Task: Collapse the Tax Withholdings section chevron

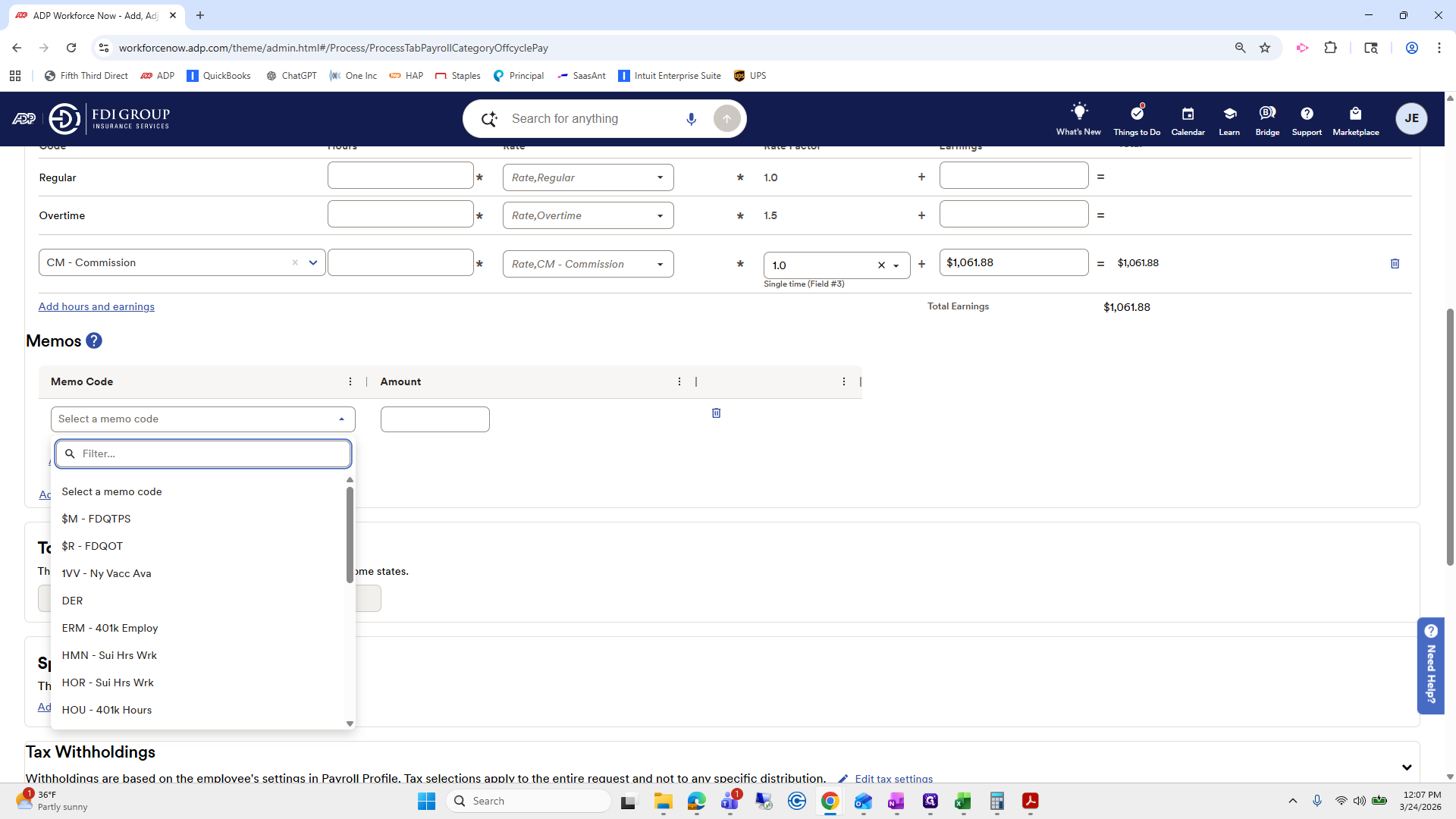Action: 1407,767
